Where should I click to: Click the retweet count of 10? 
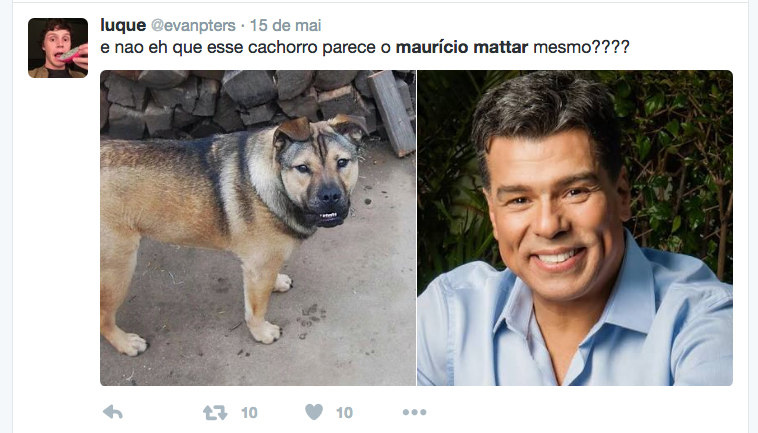coord(249,413)
